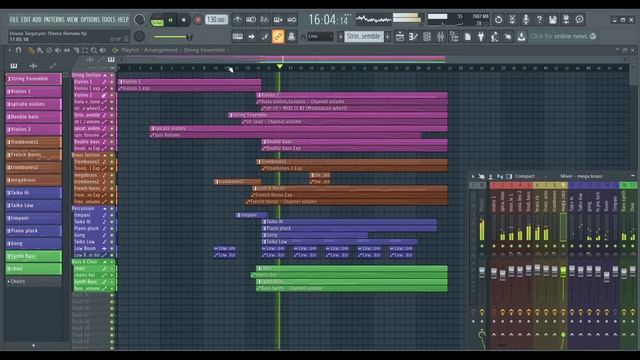This screenshot has height=360, width=640.
Task: Open the pattern selector showing Strin..semble
Action: (x=364, y=37)
